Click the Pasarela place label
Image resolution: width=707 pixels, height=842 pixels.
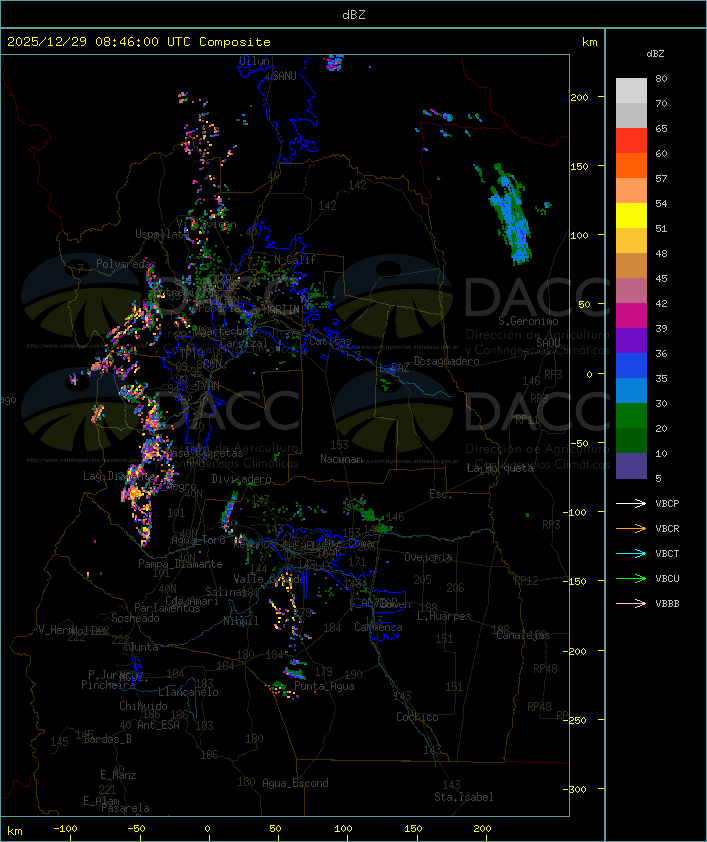(126, 808)
